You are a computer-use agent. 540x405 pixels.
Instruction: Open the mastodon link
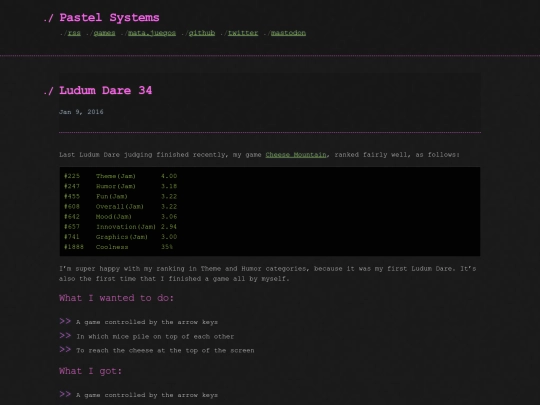click(288, 33)
